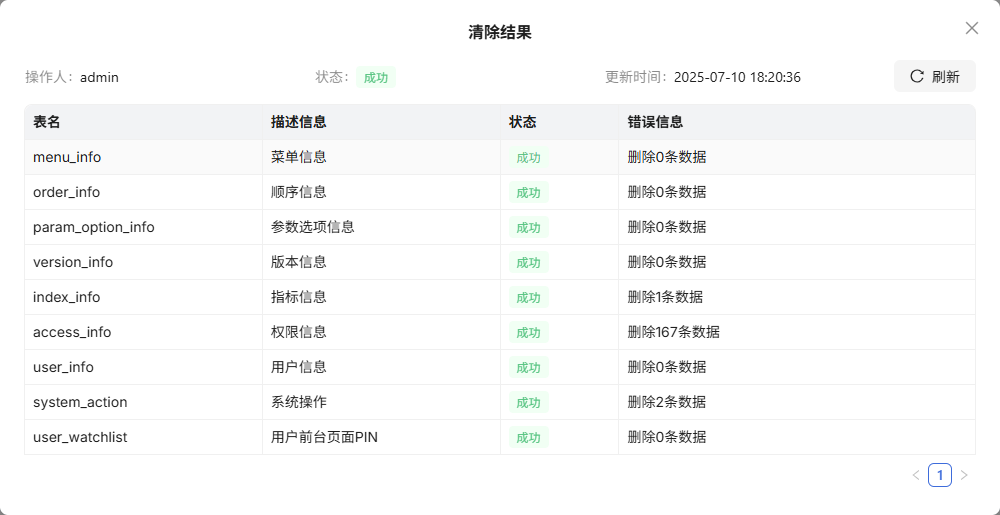This screenshot has width=1000, height=515.
Task: Select the menu_info table row
Action: pyautogui.click(x=67, y=157)
